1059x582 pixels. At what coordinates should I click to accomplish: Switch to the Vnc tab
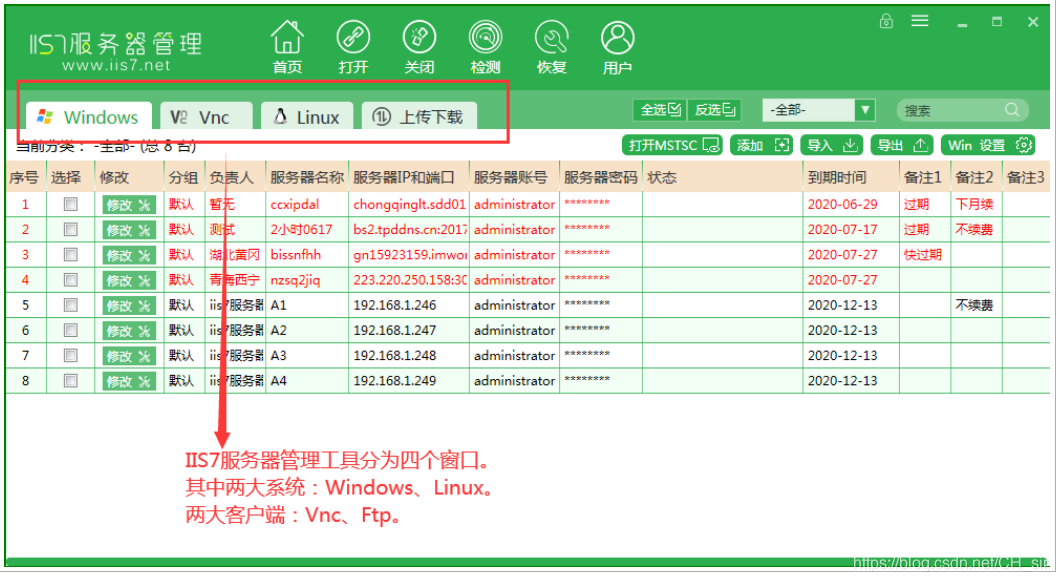(x=206, y=117)
